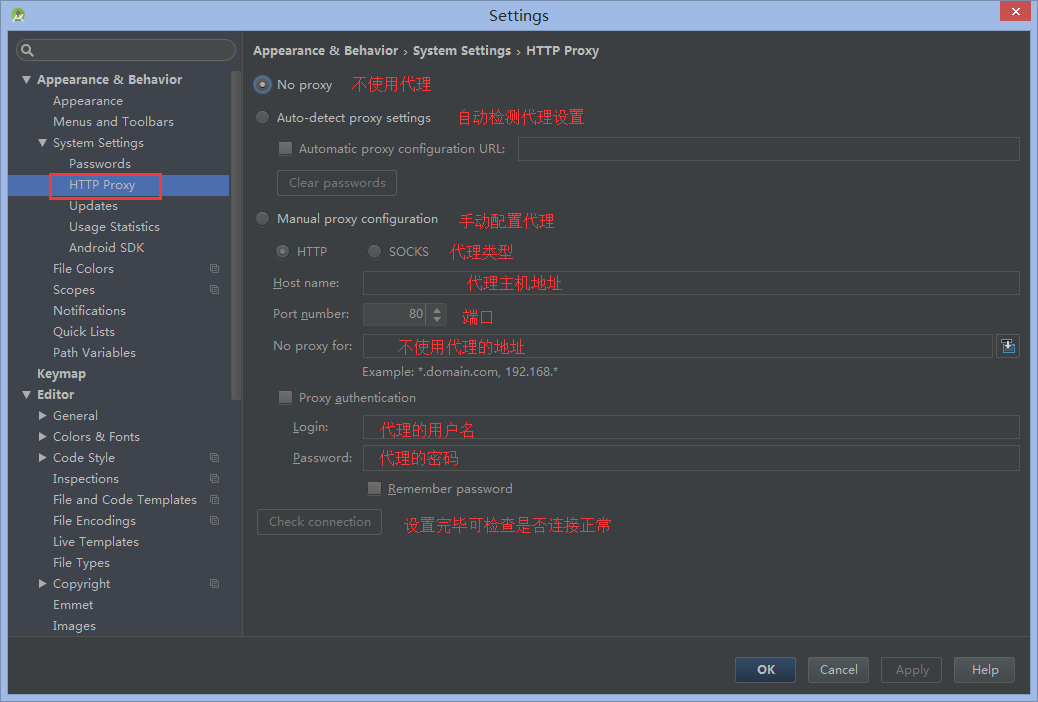
Task: Click the Host name input field
Action: [691, 283]
